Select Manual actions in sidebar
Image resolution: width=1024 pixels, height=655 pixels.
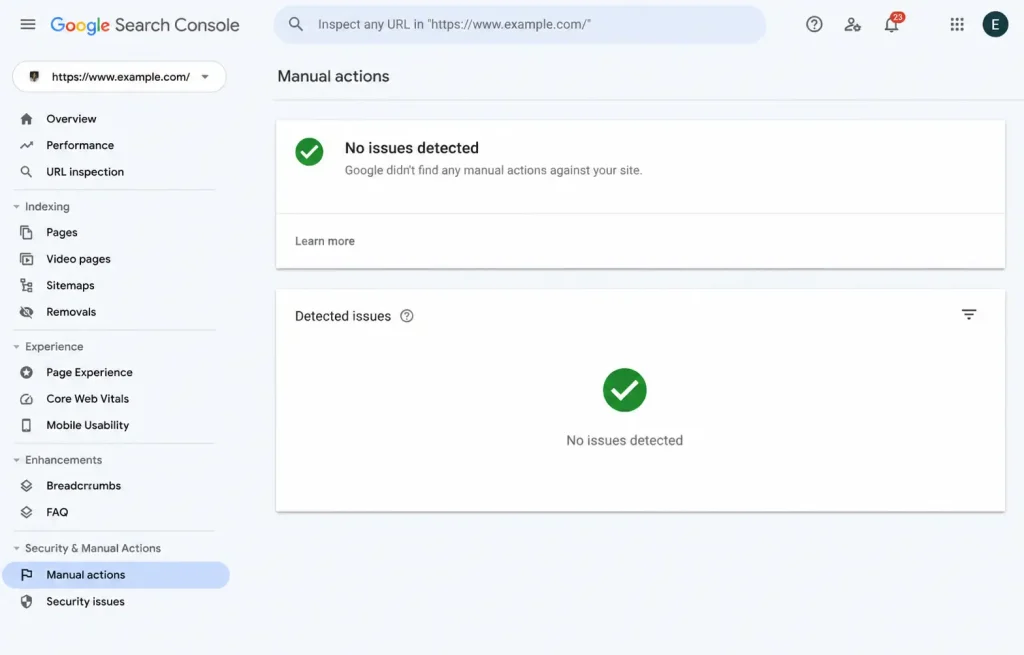pyautogui.click(x=115, y=575)
